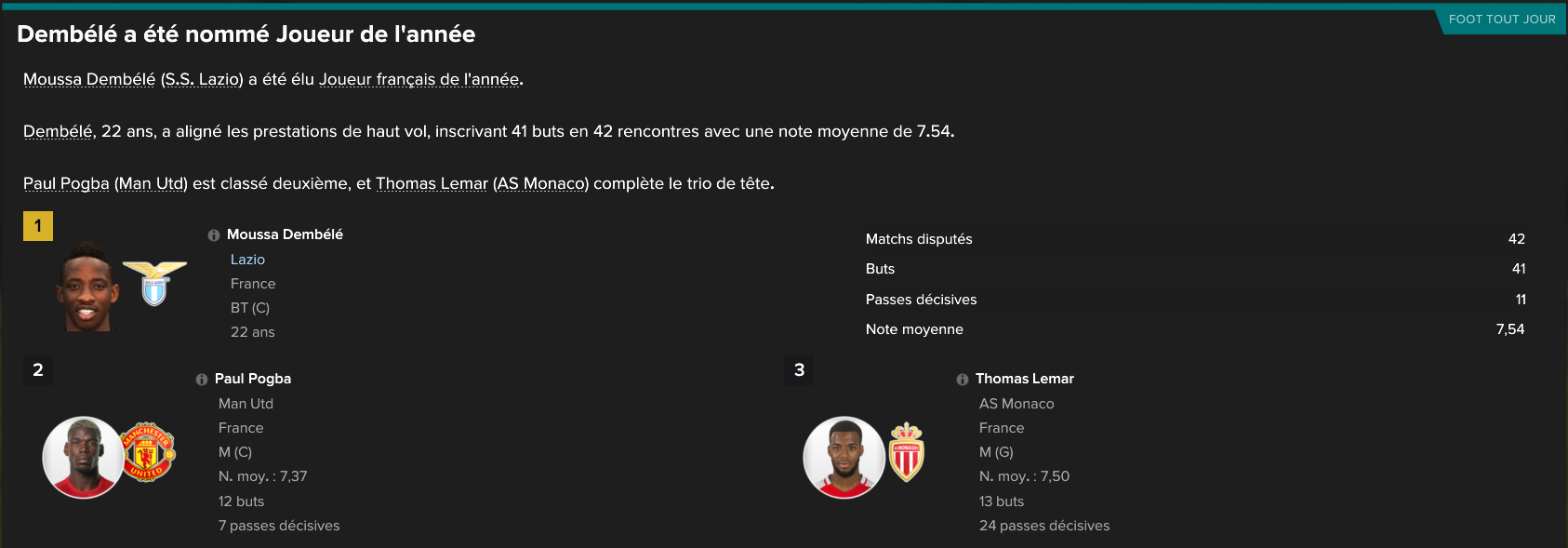1568x548 pixels.
Task: Click the AS Monaco club crest
Action: [907, 453]
